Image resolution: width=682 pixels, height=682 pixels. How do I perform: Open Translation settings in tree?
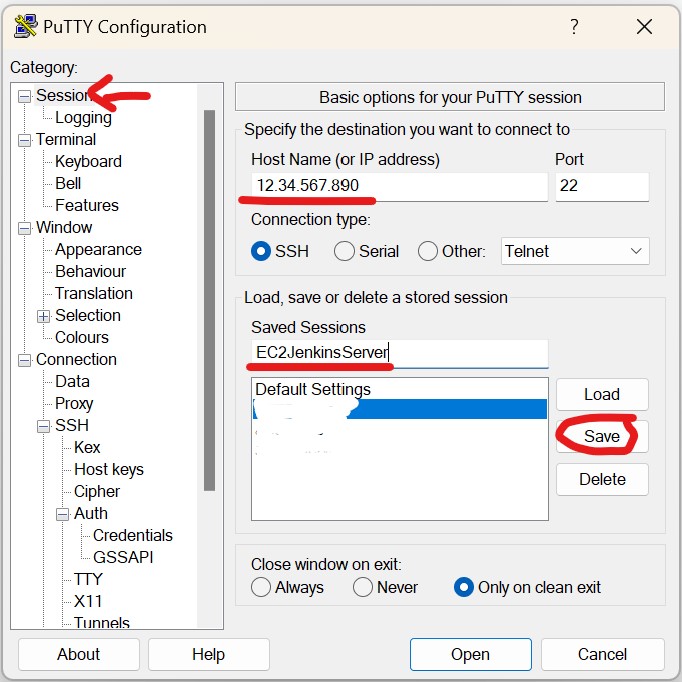[94, 294]
